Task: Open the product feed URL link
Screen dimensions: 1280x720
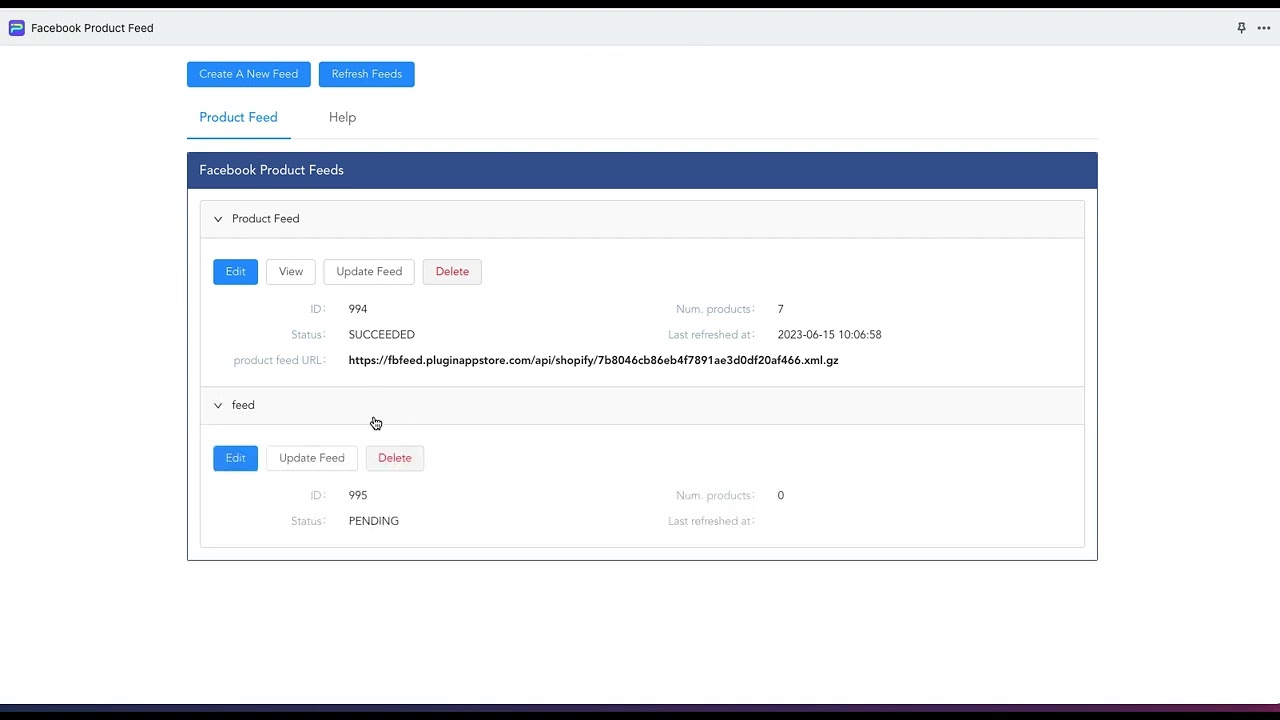Action: 593,360
